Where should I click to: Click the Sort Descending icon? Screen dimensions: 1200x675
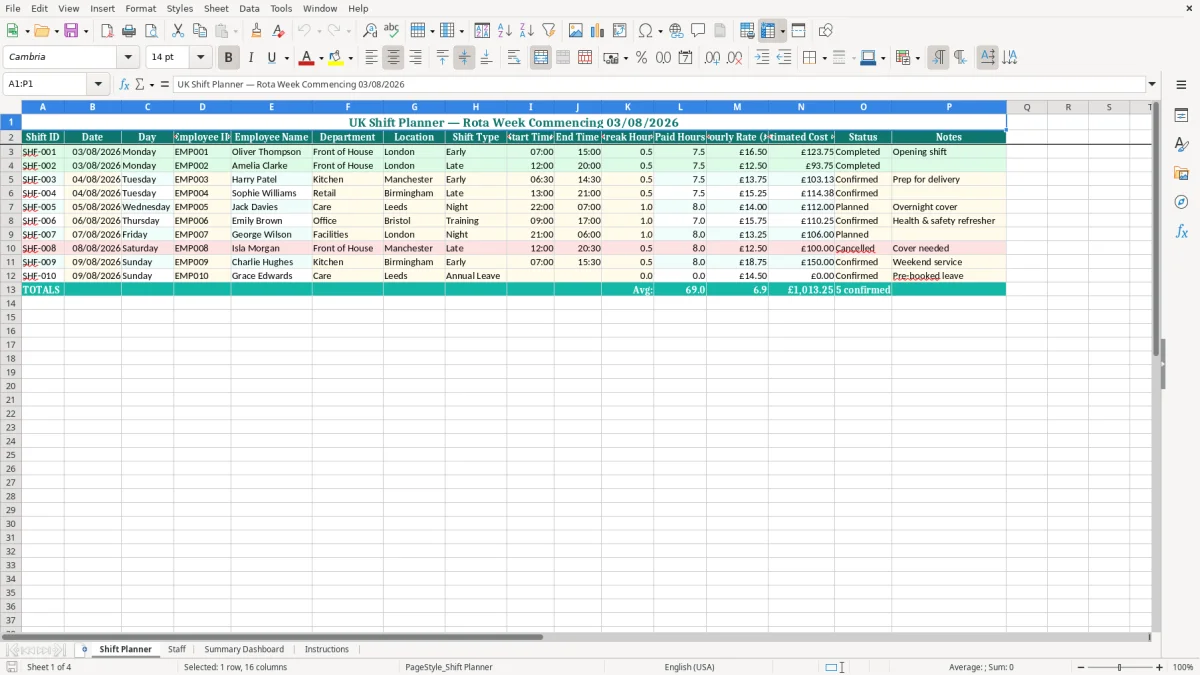tap(527, 31)
